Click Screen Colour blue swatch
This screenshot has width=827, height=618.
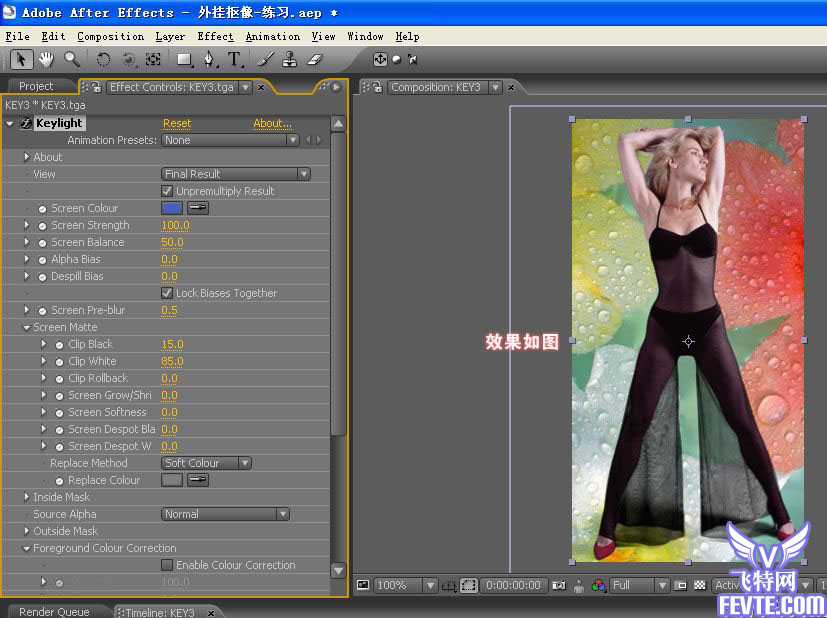click(171, 208)
